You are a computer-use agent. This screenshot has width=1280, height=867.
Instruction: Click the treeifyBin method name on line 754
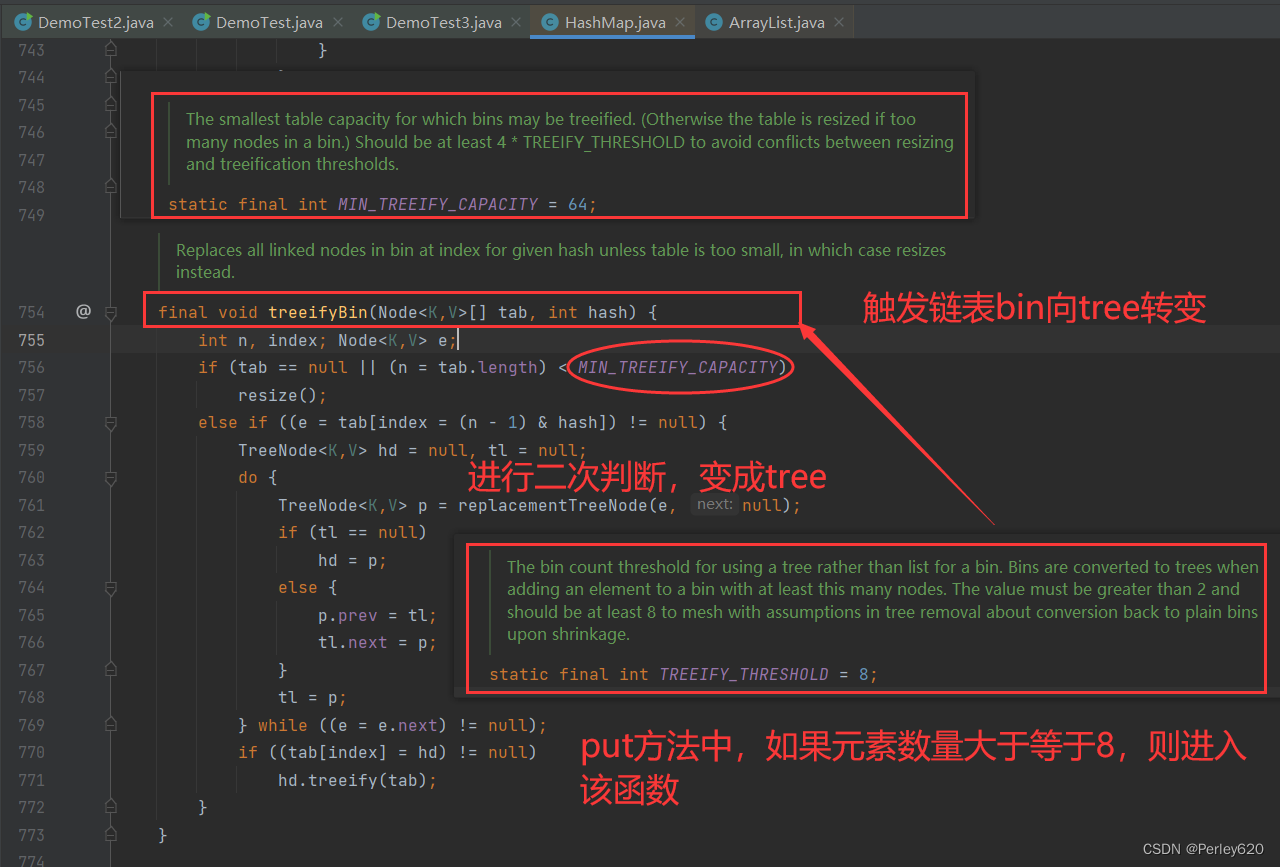318,312
